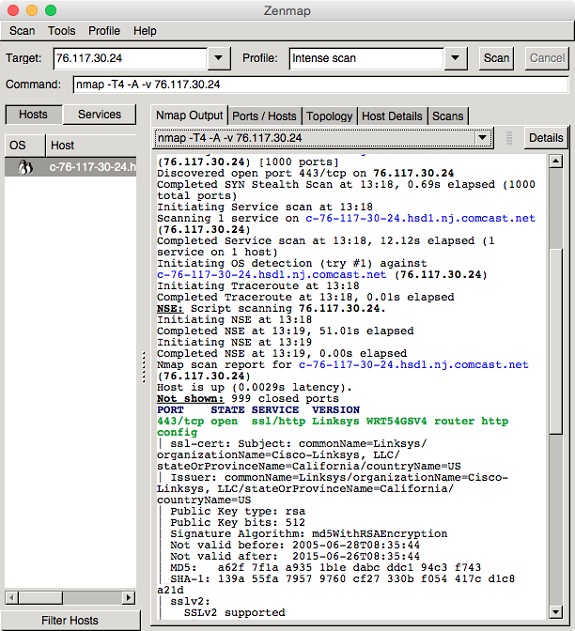Expand the Profile dropdown arrow
This screenshot has height=631, width=575.
pos(455,58)
